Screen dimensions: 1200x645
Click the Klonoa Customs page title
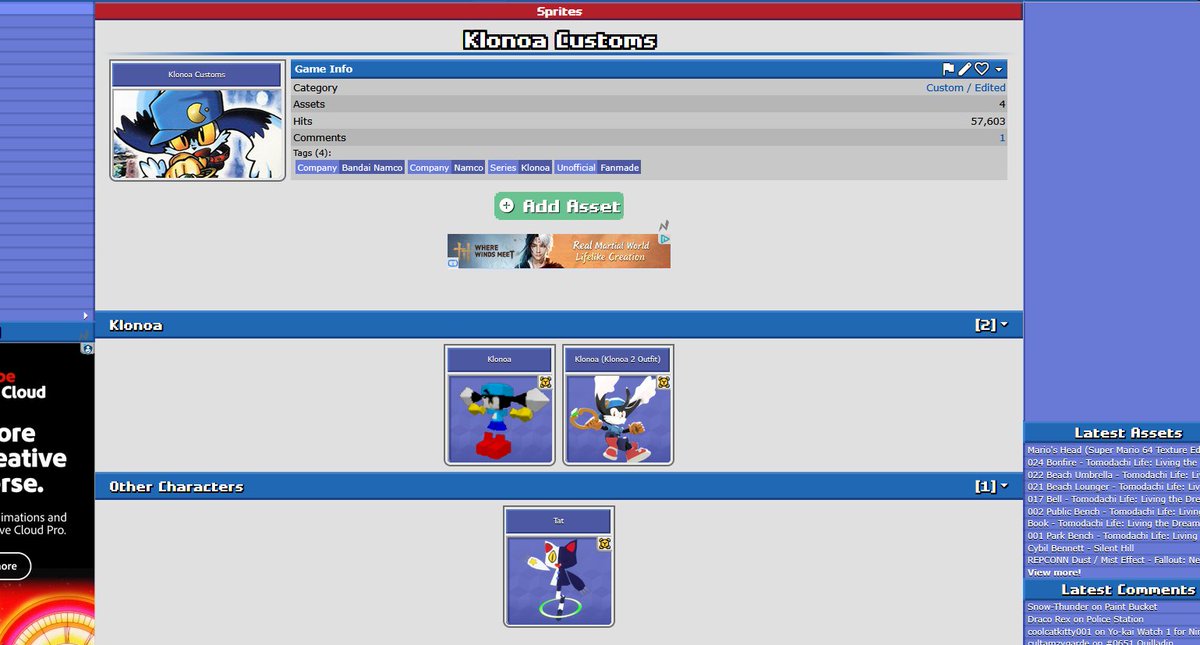559,41
